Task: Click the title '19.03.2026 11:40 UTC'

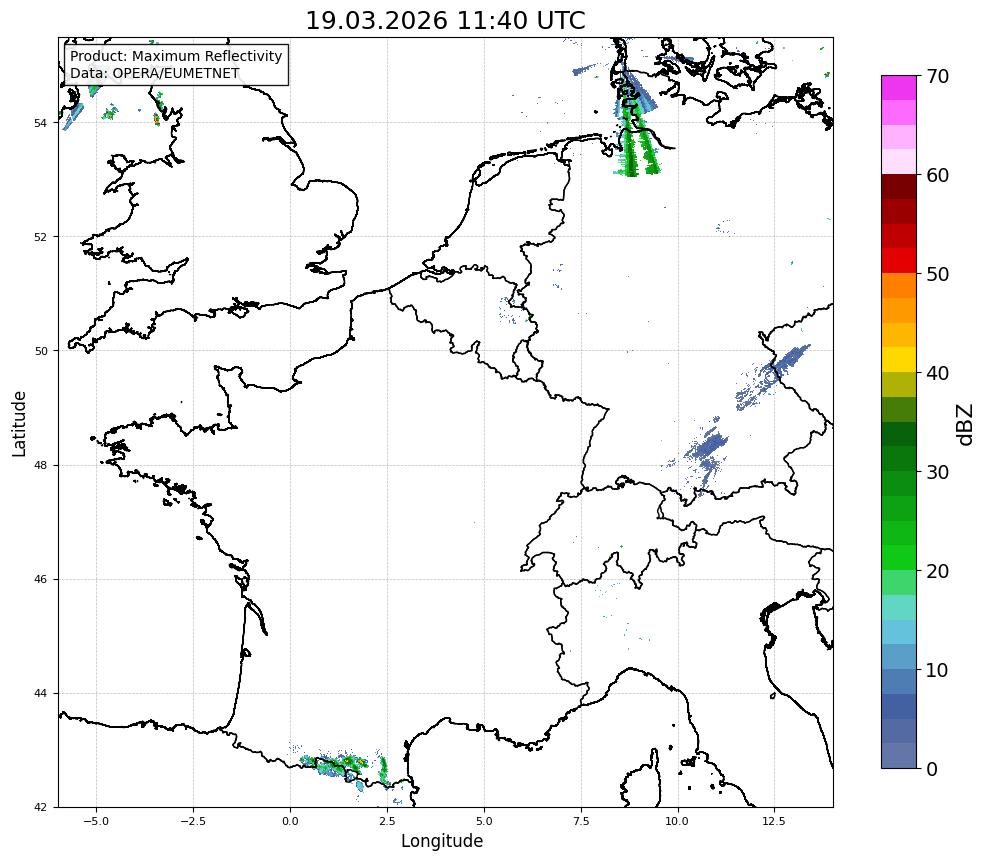Action: 445,21
